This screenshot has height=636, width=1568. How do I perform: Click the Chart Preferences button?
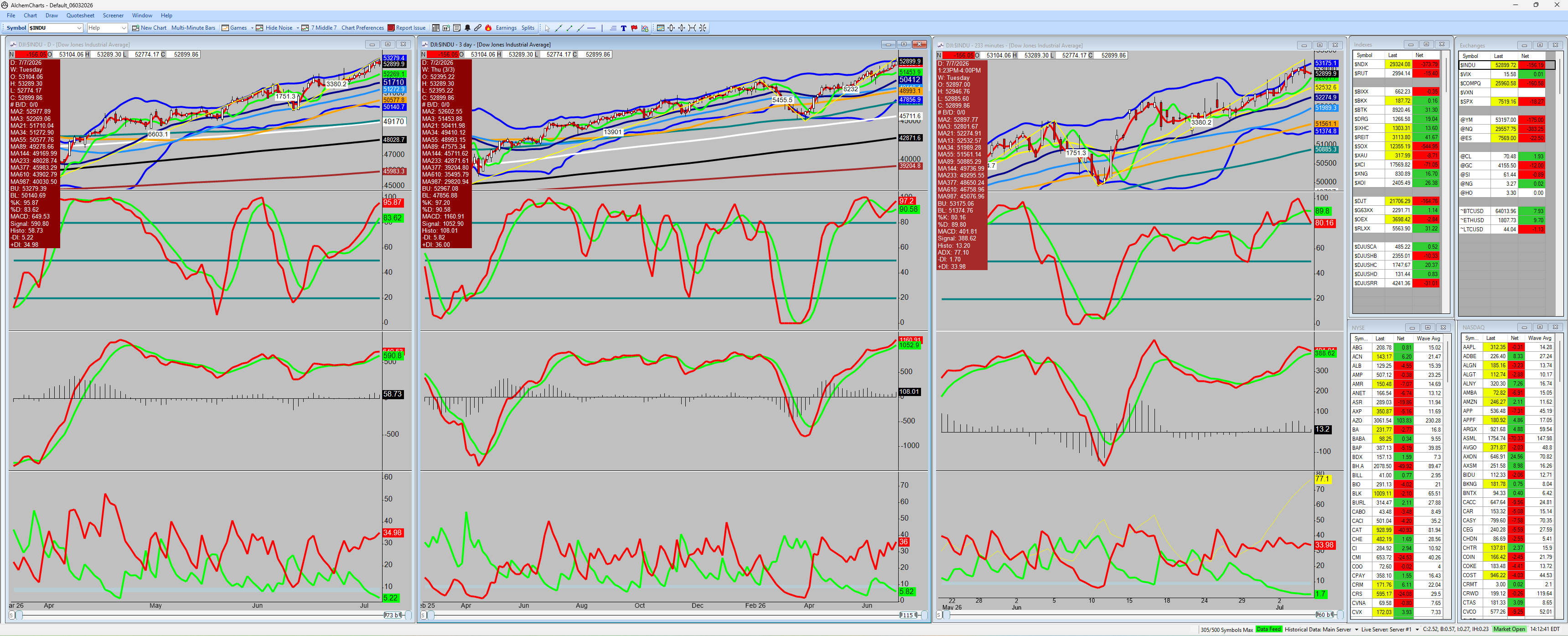coord(363,28)
